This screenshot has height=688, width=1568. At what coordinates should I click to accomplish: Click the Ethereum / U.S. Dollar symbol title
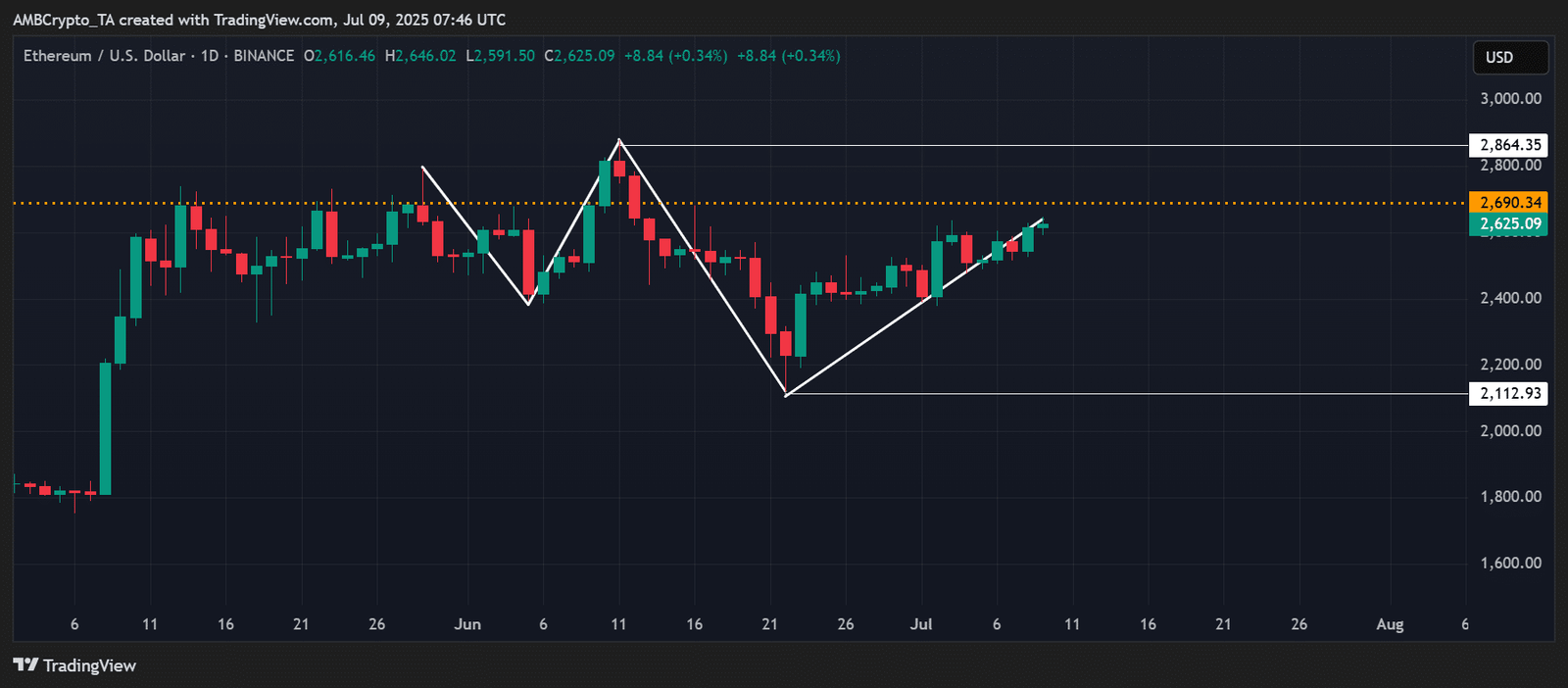click(104, 56)
